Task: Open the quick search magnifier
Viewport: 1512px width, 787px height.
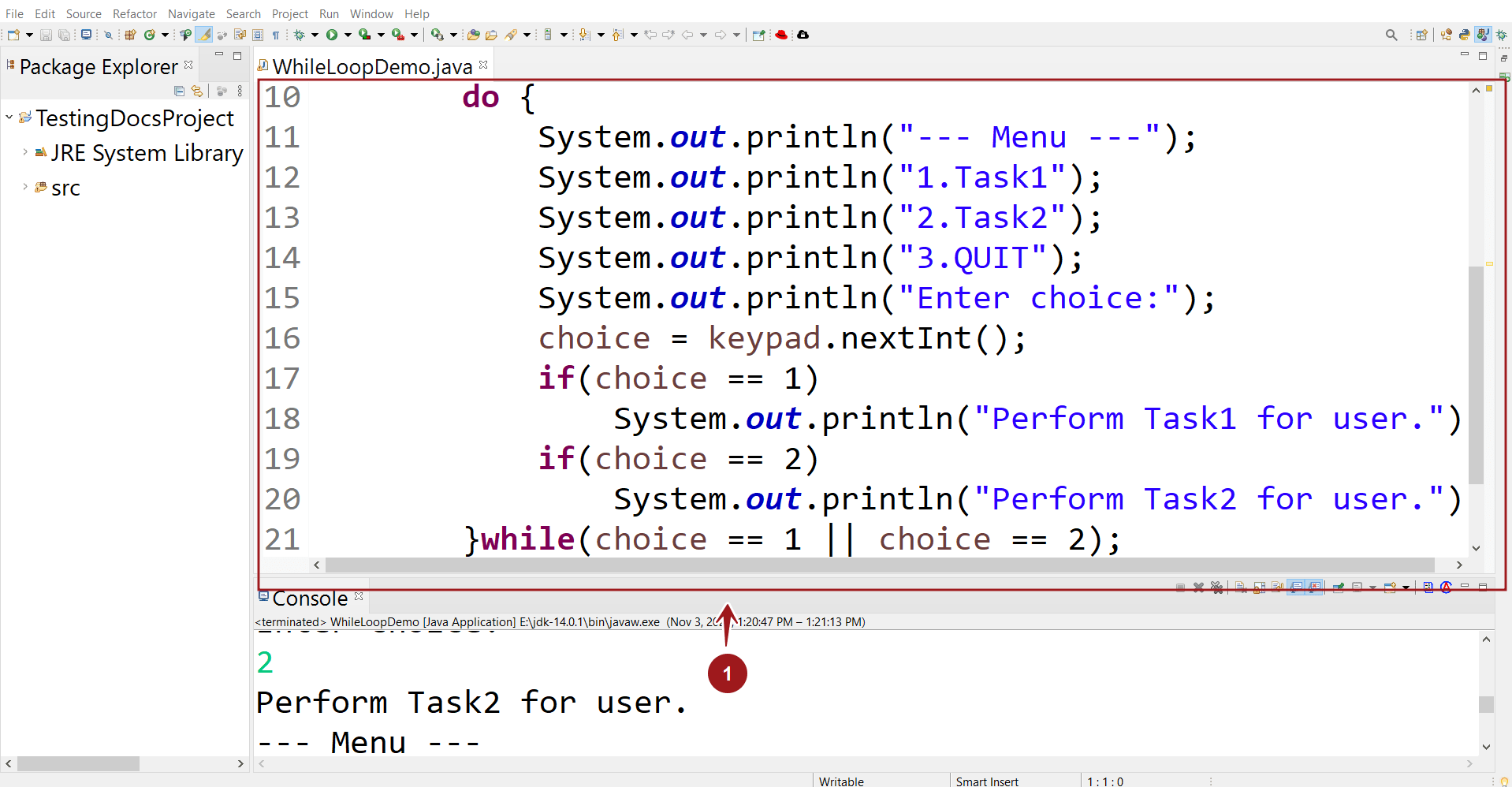Action: click(x=1391, y=34)
